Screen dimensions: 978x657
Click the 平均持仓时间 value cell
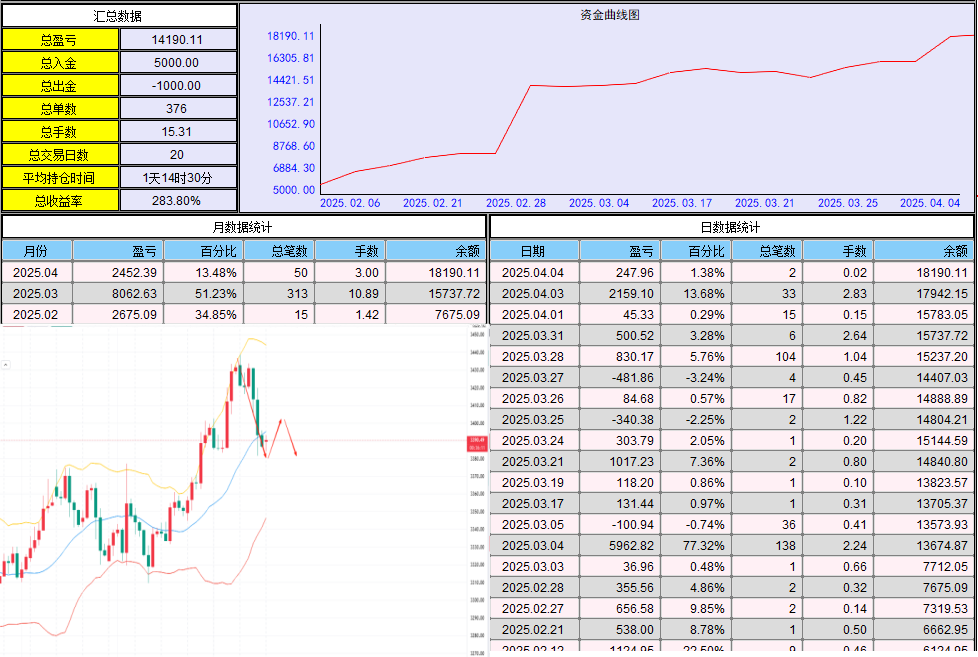[x=178, y=178]
